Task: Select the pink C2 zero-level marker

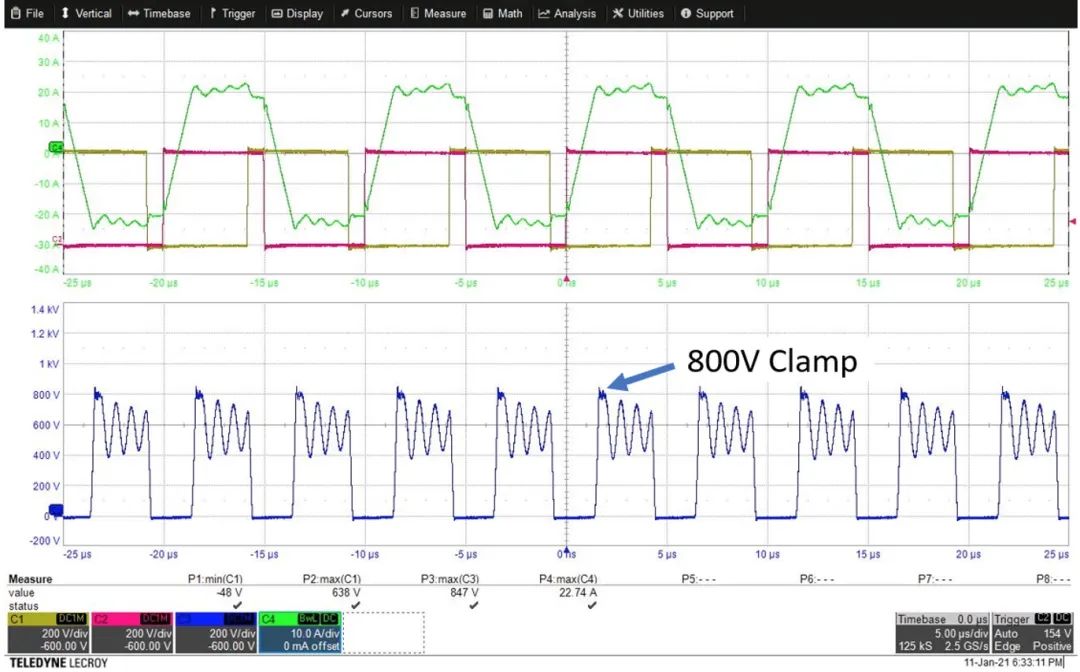Action: point(57,240)
